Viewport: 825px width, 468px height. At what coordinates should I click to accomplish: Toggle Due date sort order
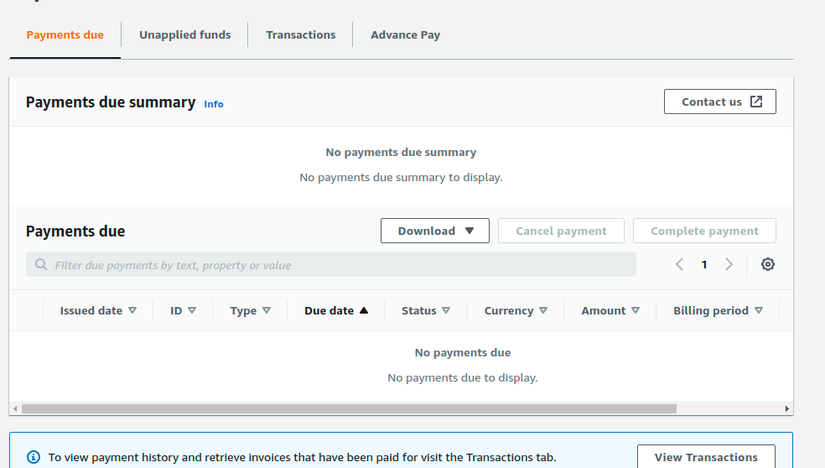pyautogui.click(x=336, y=311)
